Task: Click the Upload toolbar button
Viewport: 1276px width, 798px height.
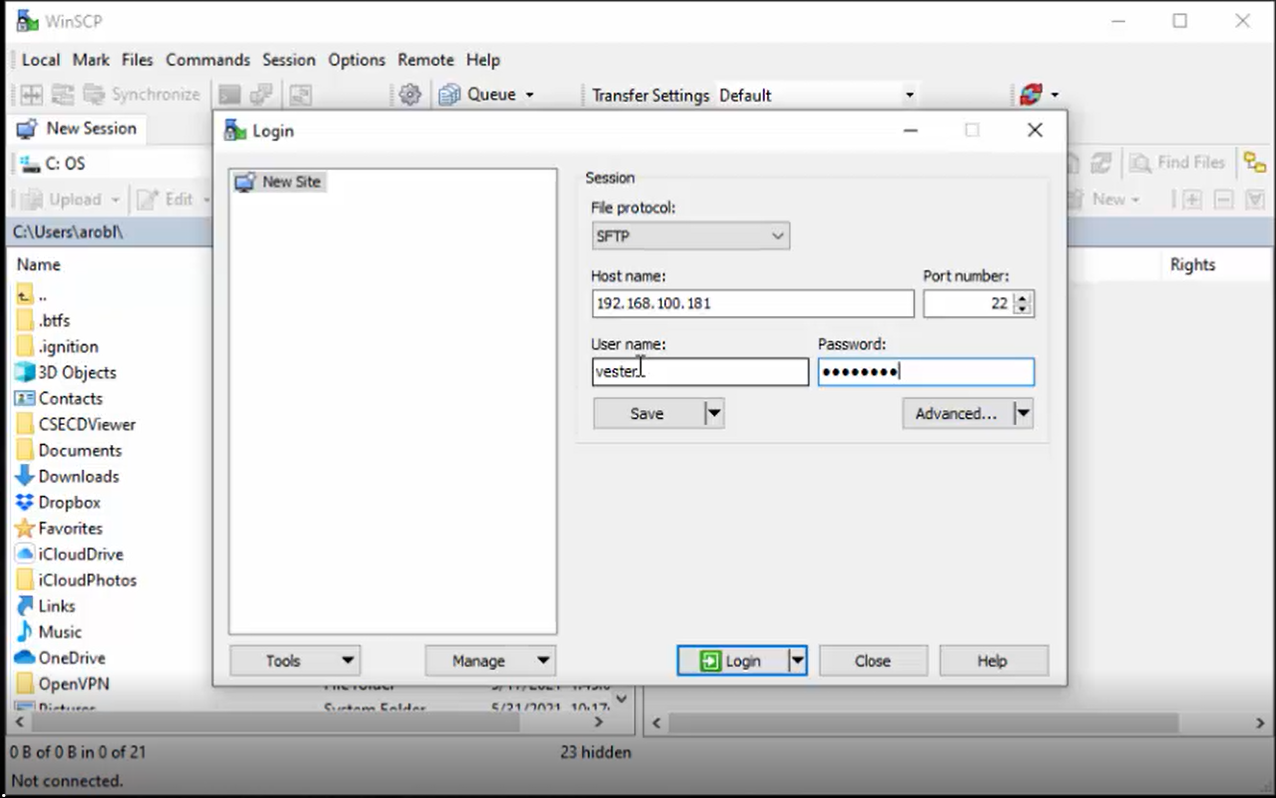Action: pos(70,199)
